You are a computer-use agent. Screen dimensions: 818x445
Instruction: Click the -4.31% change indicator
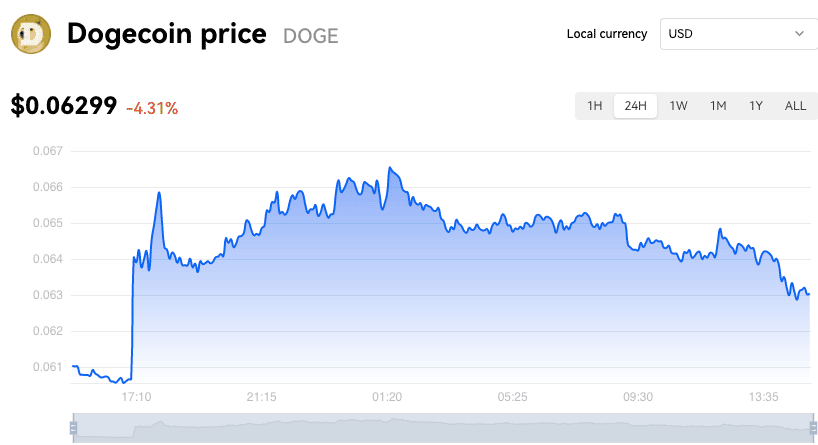(152, 109)
